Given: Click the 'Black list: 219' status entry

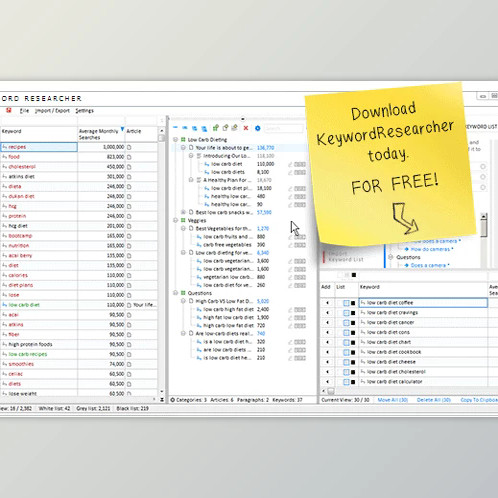Looking at the screenshot, I should point(132,408).
